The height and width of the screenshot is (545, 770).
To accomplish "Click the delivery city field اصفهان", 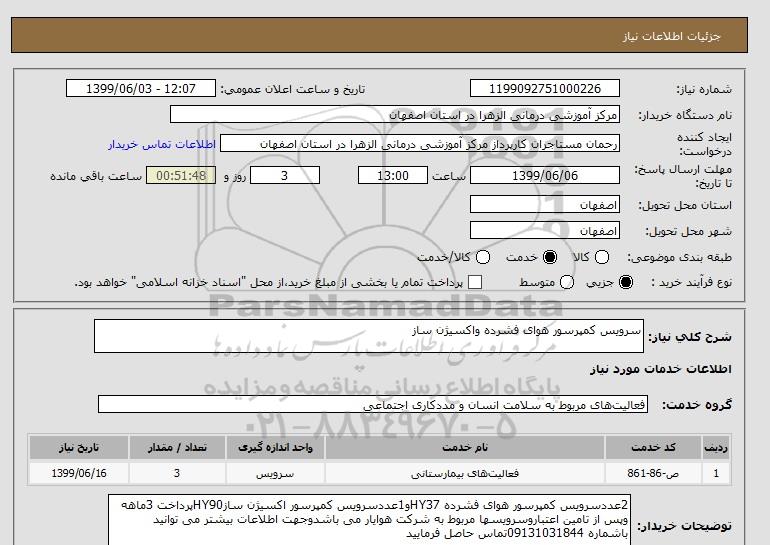I will tap(545, 230).
